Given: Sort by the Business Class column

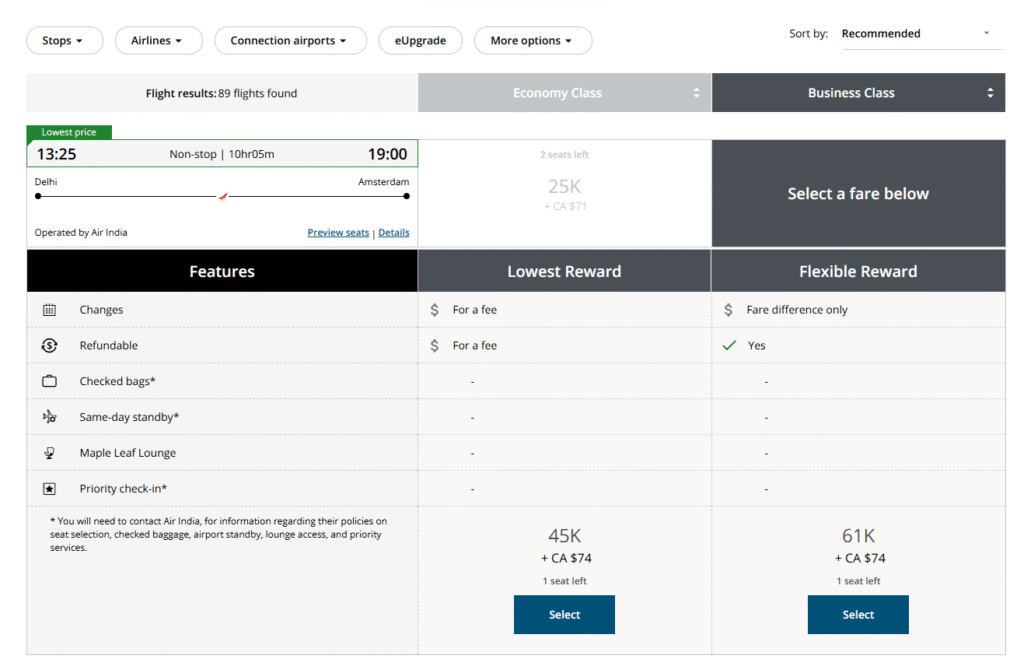Looking at the screenshot, I should [858, 93].
